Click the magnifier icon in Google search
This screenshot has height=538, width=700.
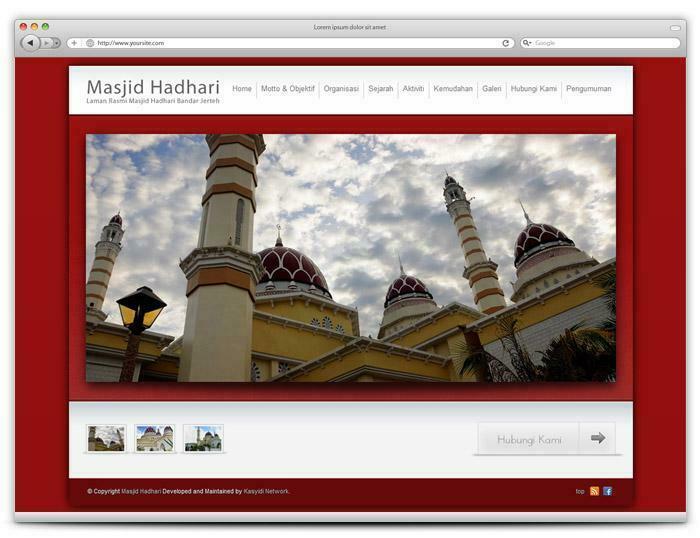click(527, 43)
